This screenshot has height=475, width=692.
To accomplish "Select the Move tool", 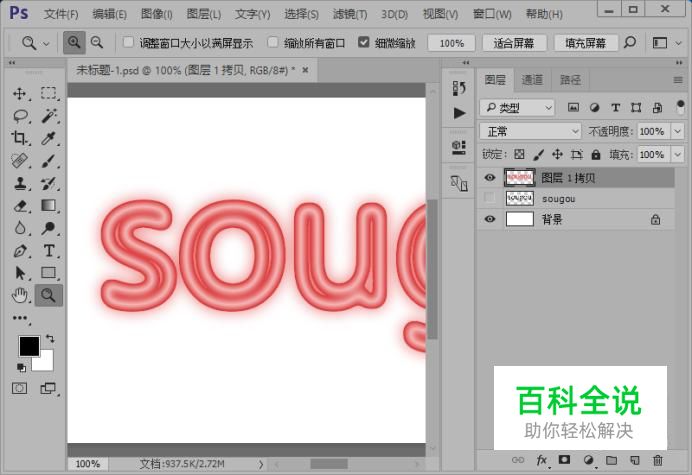I will tap(20, 93).
